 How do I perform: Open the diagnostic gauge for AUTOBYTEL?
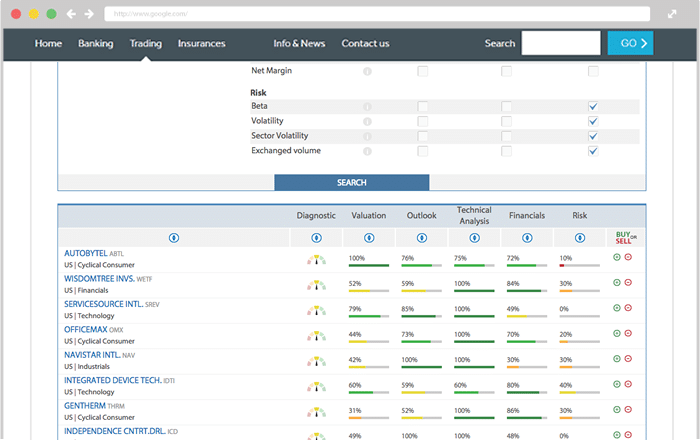click(x=317, y=260)
